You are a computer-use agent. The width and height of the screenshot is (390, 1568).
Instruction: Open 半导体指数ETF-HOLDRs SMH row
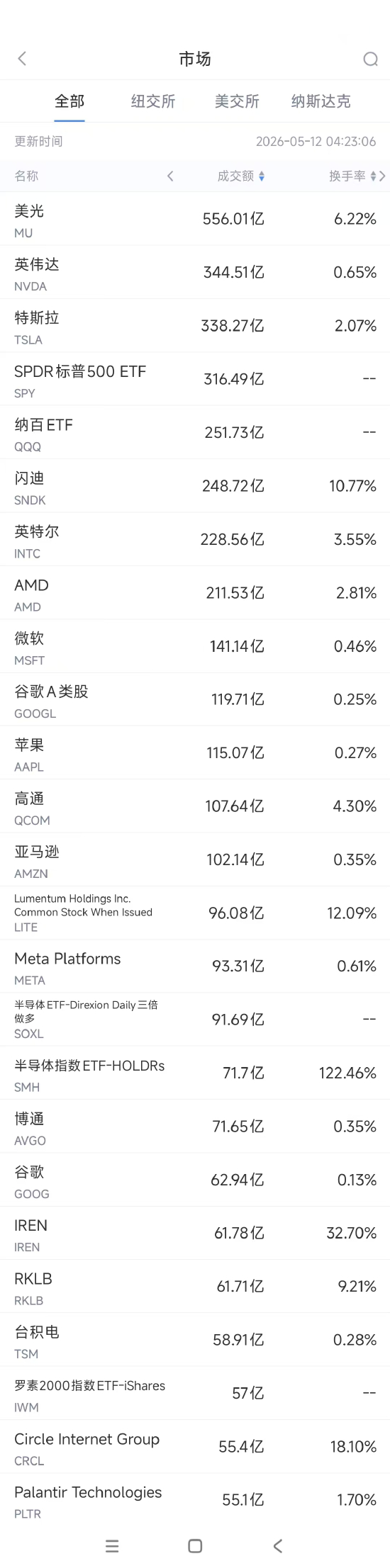(x=195, y=1073)
